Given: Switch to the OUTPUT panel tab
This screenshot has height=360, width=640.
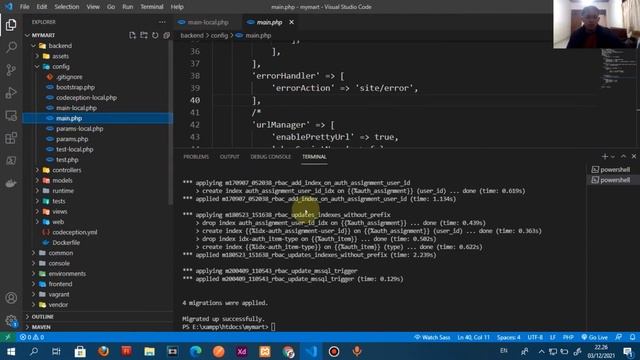Looking at the screenshot, I should point(229,157).
